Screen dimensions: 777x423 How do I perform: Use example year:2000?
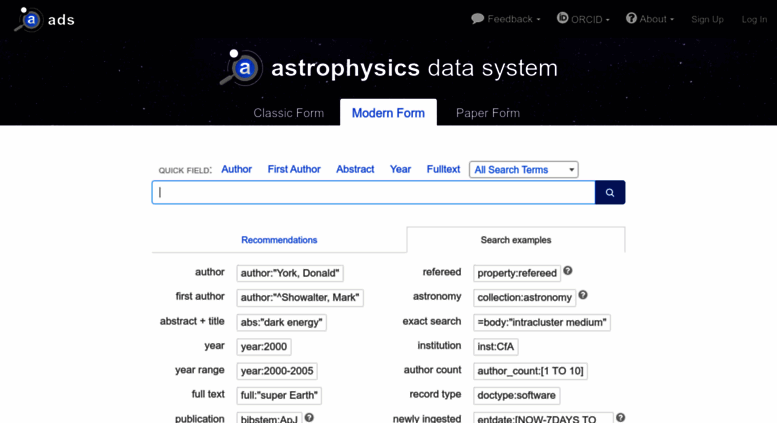(264, 347)
